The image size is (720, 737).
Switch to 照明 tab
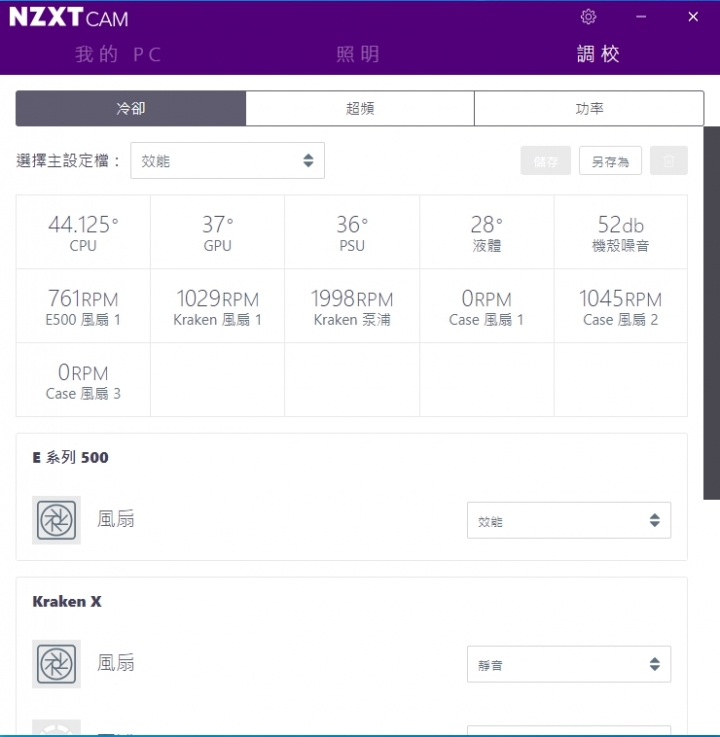click(x=358, y=54)
